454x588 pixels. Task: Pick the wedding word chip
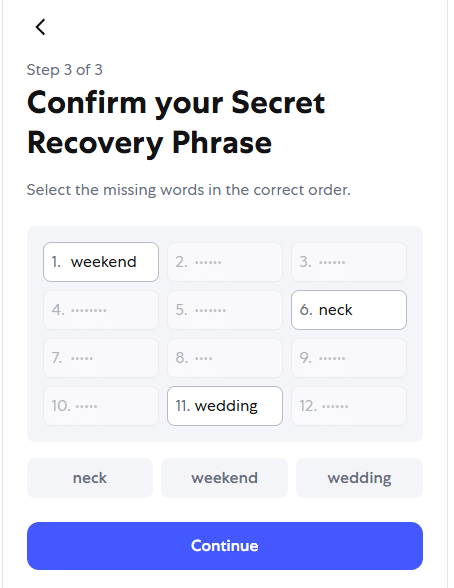pyautogui.click(x=360, y=478)
